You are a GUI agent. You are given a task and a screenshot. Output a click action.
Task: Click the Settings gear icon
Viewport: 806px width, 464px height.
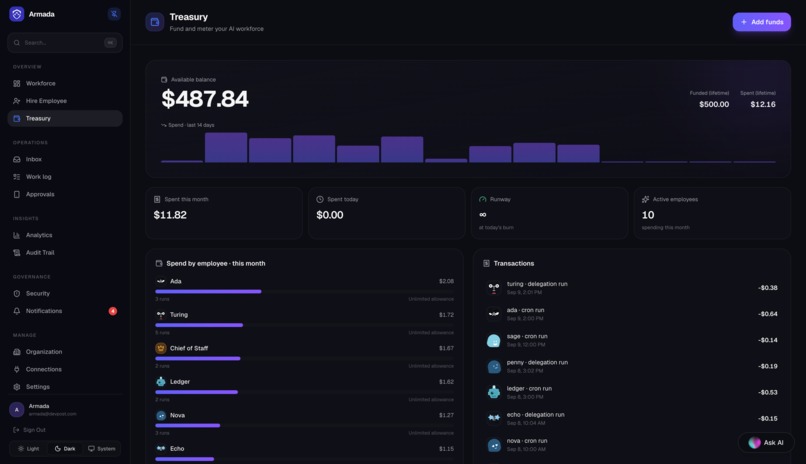[16, 387]
